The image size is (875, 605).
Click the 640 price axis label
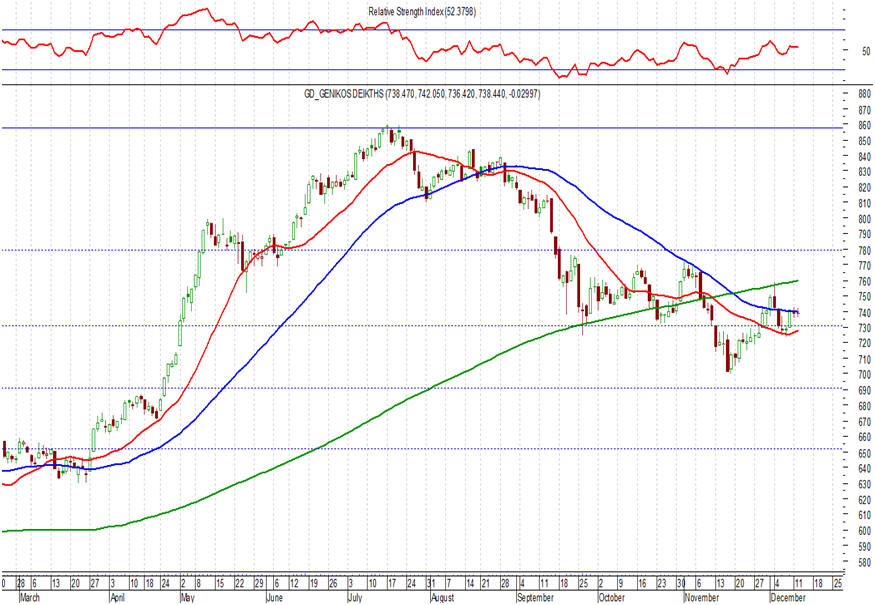point(865,468)
